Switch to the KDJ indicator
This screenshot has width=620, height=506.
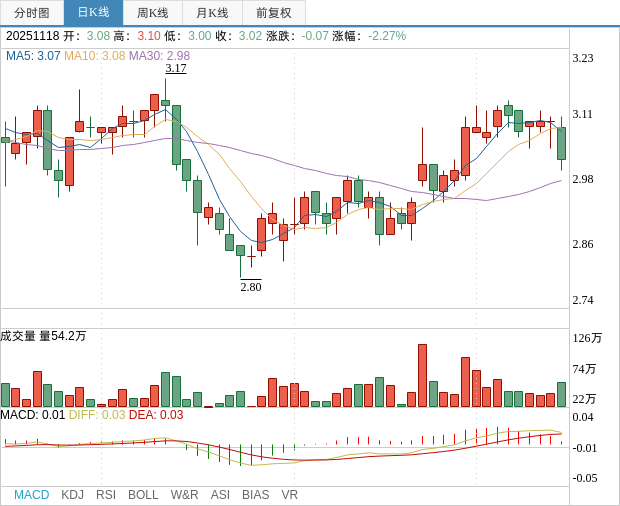pos(72,495)
